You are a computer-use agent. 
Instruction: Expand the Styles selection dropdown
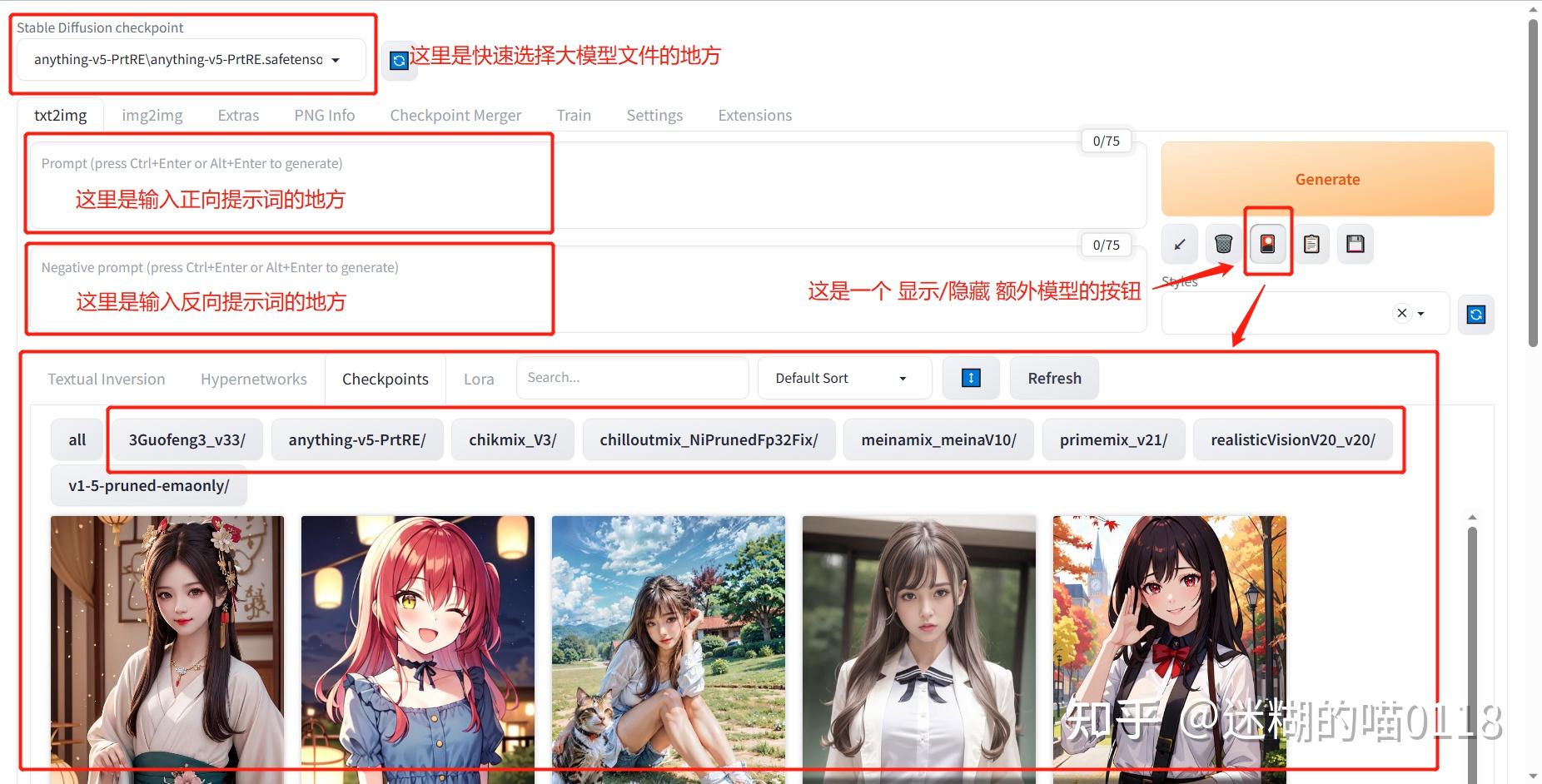point(1420,313)
